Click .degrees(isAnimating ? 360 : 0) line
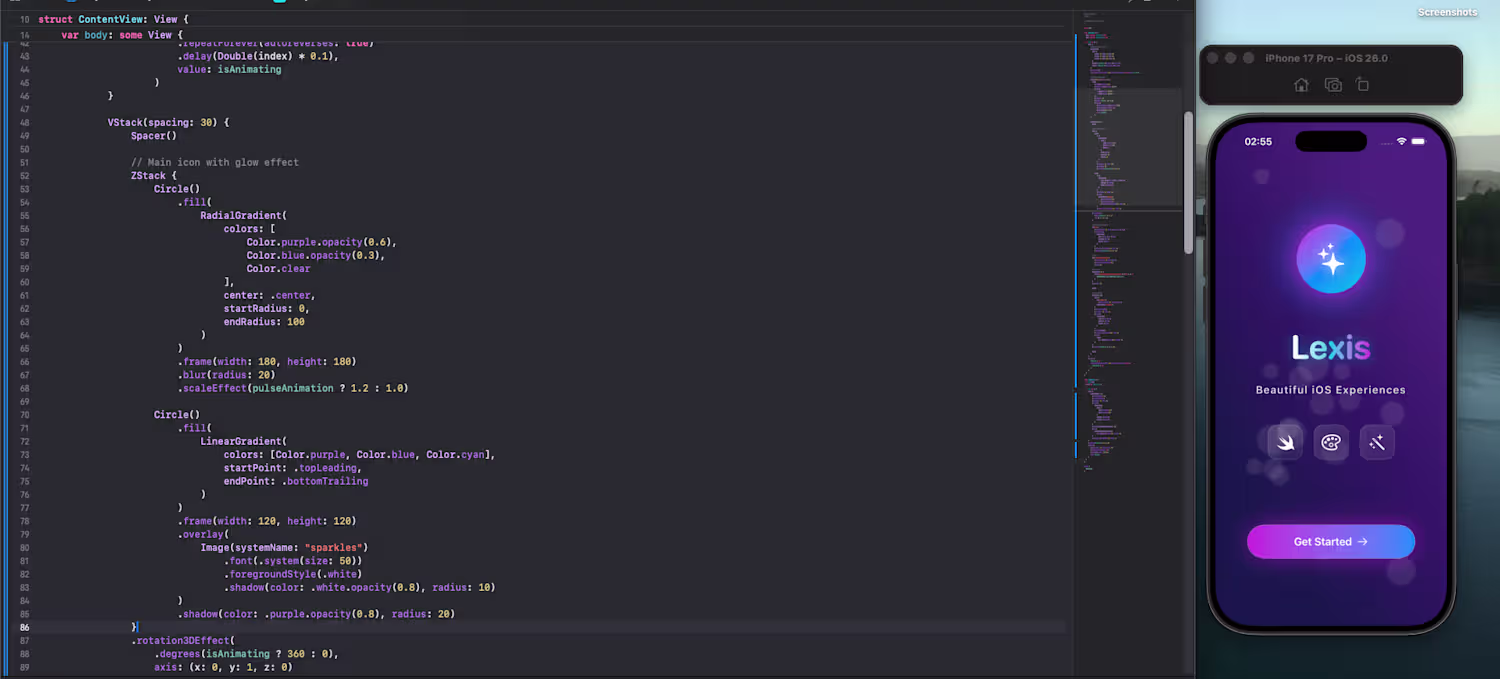The image size is (1500, 679). (246, 654)
